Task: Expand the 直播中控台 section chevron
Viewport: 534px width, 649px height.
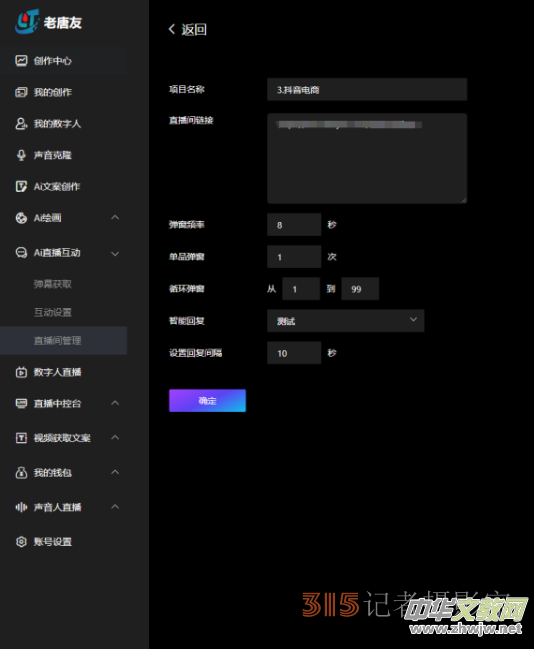Action: [x=115, y=403]
